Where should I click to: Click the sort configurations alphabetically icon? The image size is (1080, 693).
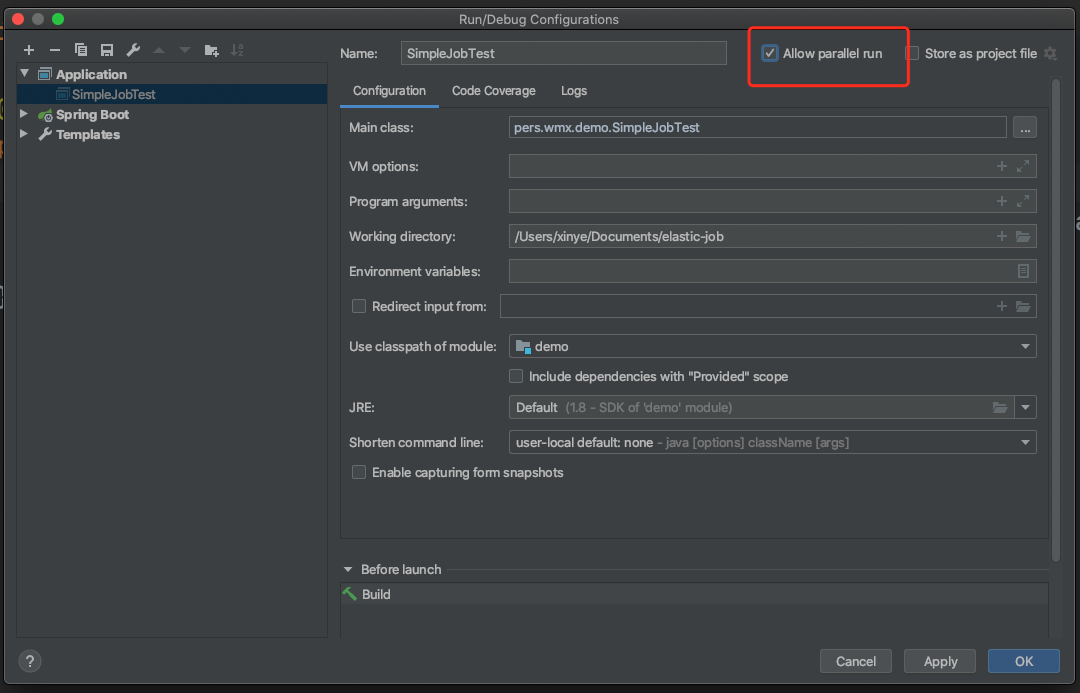tap(237, 50)
